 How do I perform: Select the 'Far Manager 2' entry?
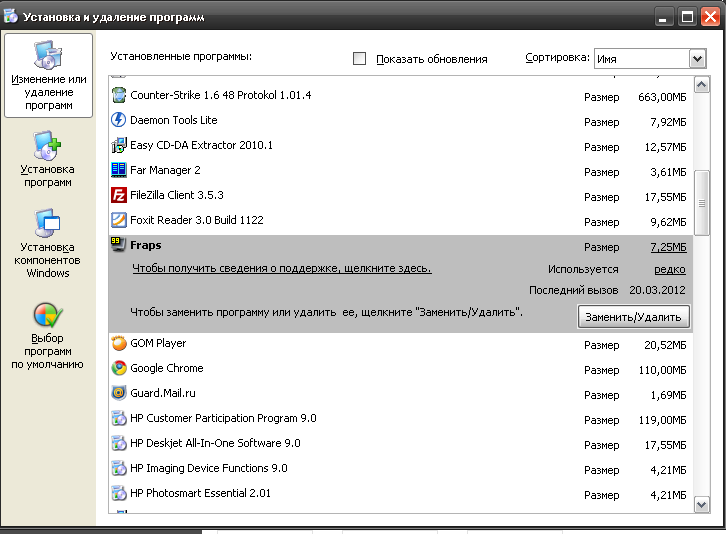point(165,170)
